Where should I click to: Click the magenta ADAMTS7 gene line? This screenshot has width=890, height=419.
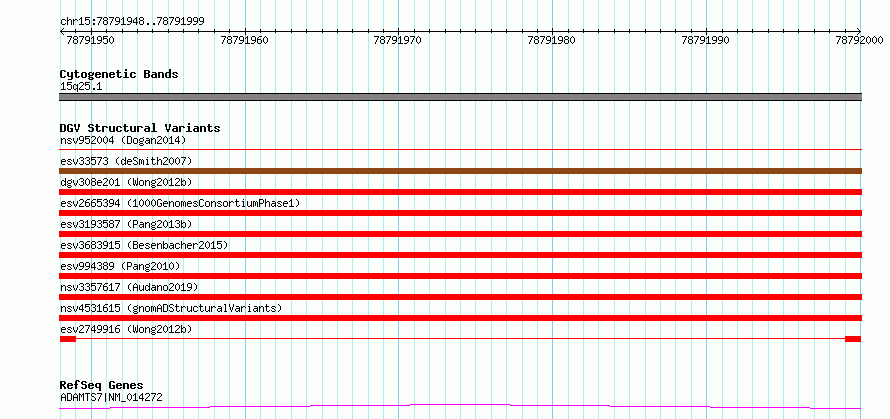tap(460, 407)
